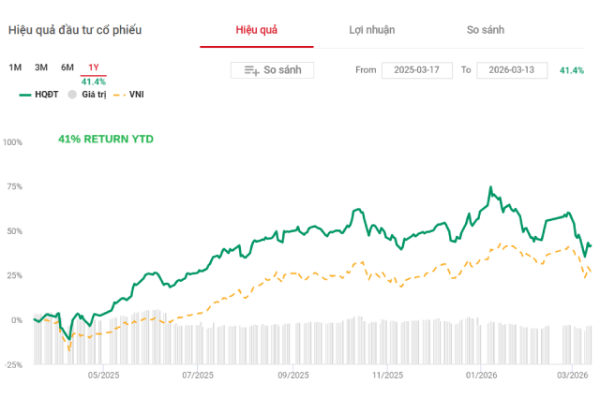Image resolution: width=600 pixels, height=400 pixels.
Task: Click the 09/2025 axis label
Action: [x=293, y=375]
